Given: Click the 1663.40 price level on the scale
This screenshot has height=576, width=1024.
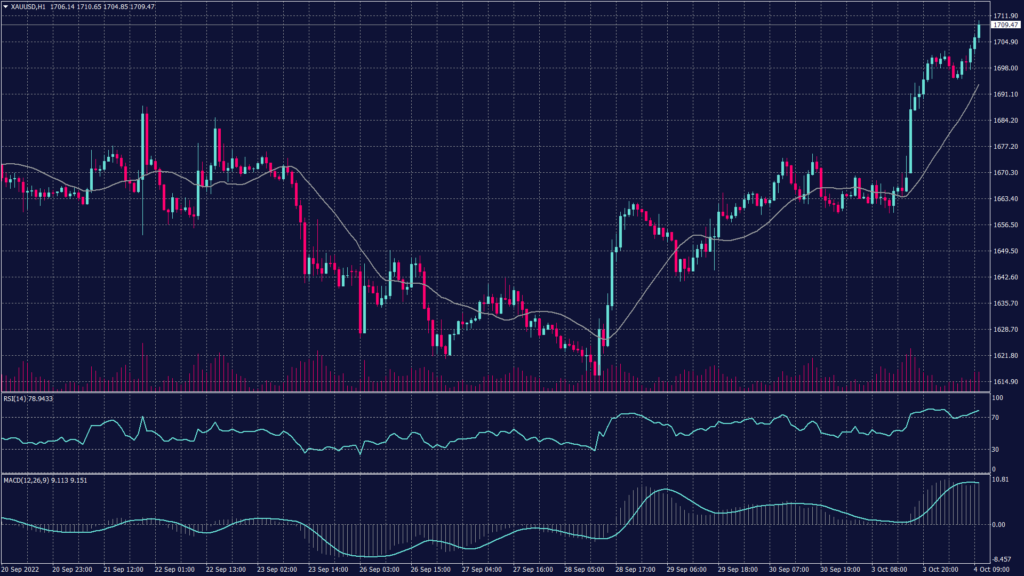Looking at the screenshot, I should (1005, 199).
